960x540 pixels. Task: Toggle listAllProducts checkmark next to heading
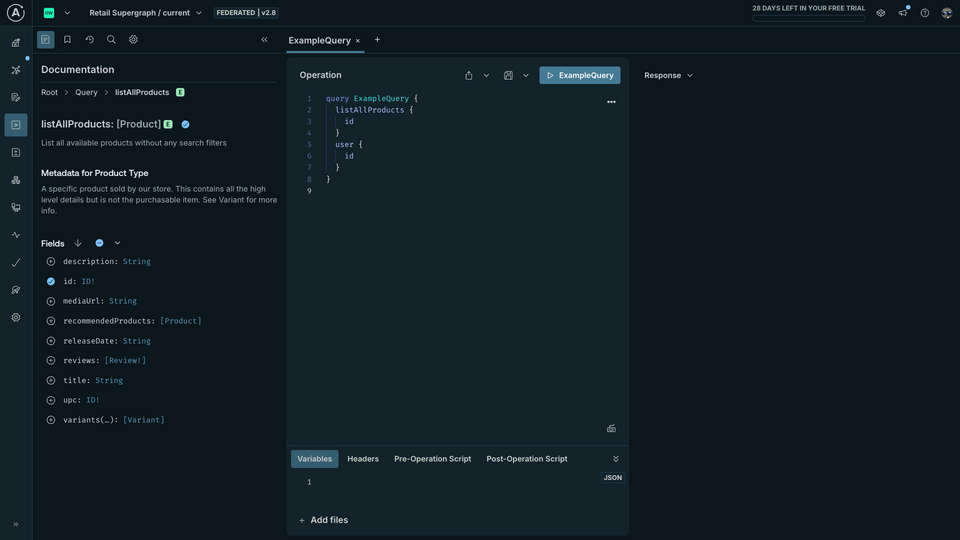186,124
